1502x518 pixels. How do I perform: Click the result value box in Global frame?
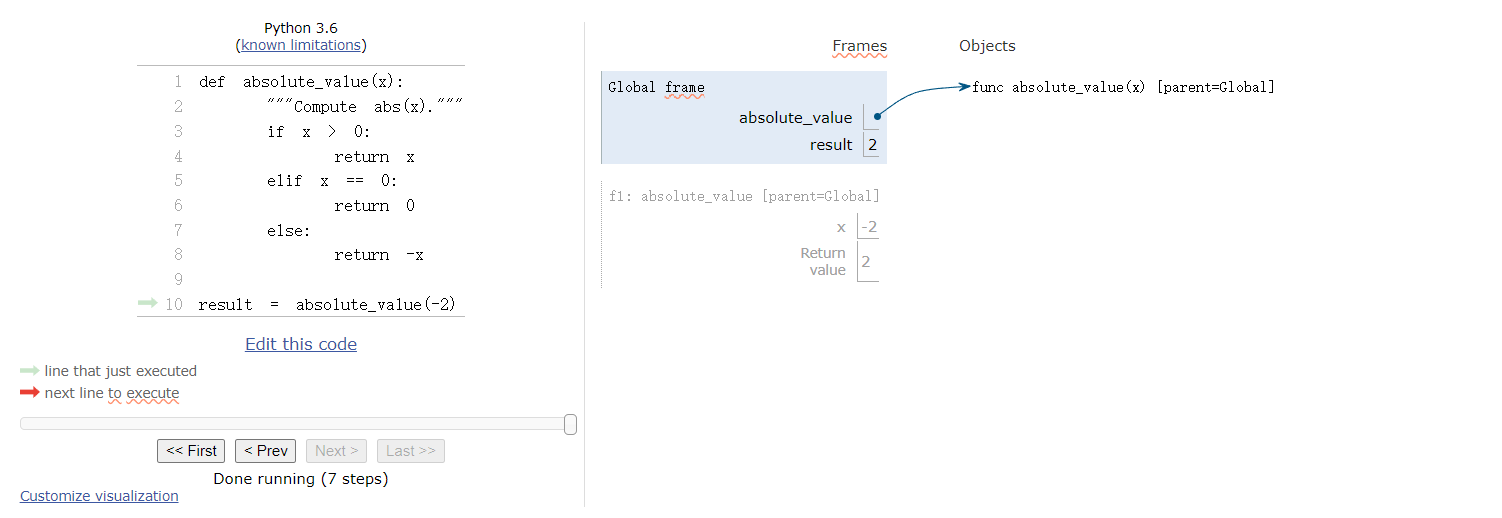pos(872,145)
